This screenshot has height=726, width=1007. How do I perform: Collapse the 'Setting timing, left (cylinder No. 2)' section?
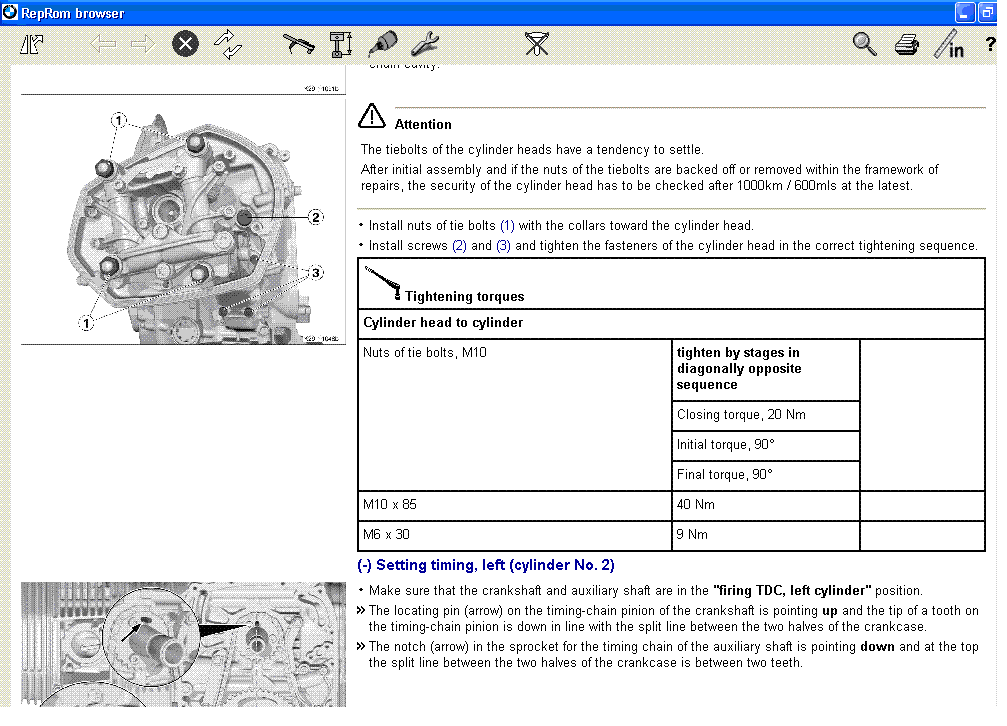pos(486,565)
